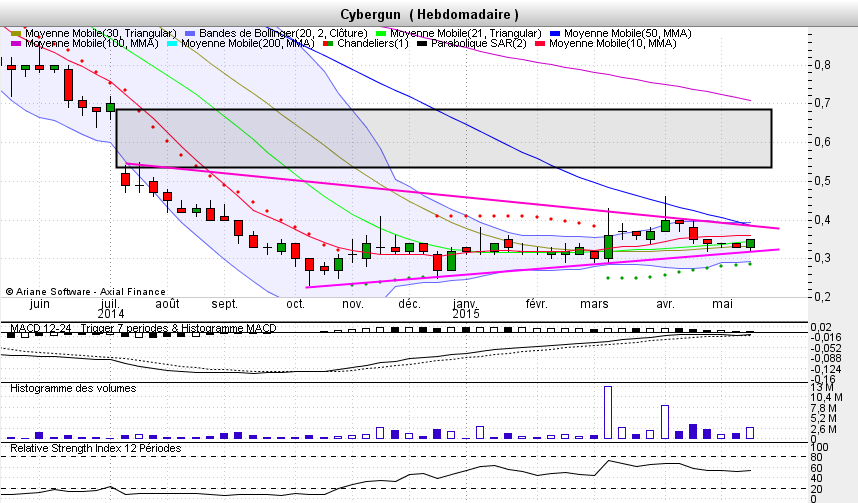This screenshot has height=503, width=858.
Task: Click the févr. month label
Action: [536, 304]
